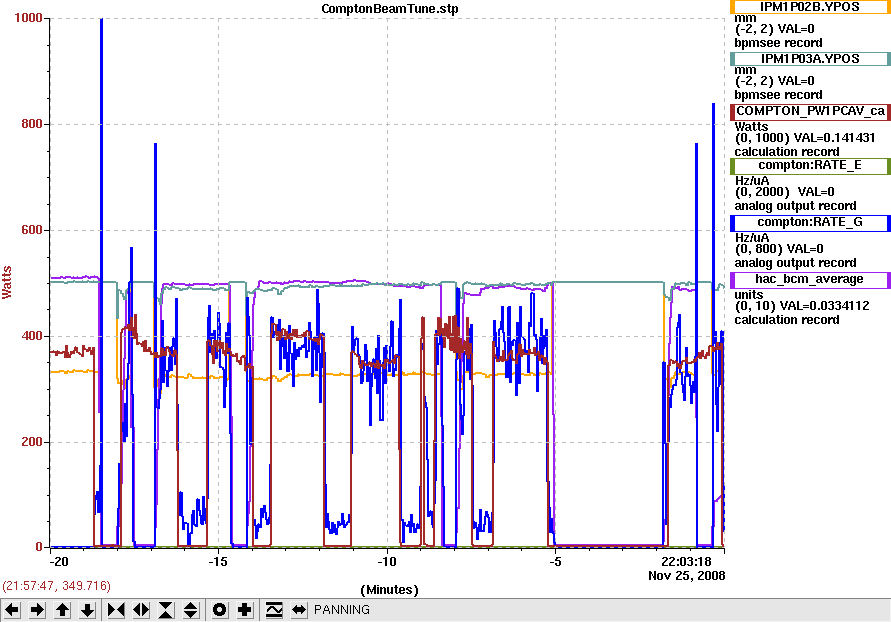Click the -20 tick on the time axis

(59, 562)
